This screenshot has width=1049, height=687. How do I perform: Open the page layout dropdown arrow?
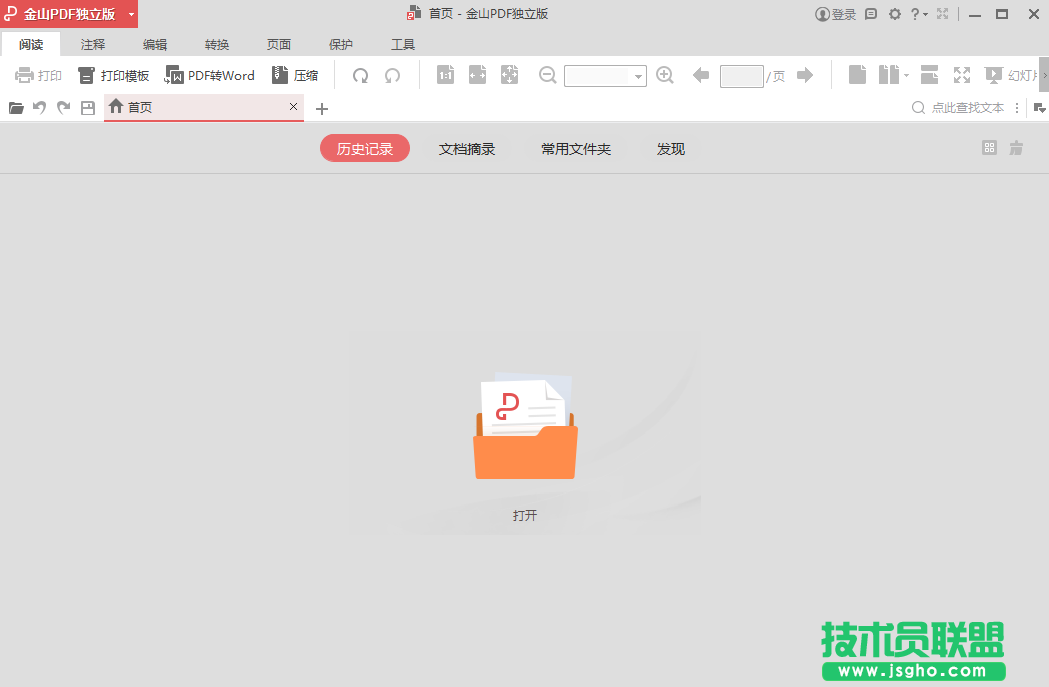(x=906, y=75)
